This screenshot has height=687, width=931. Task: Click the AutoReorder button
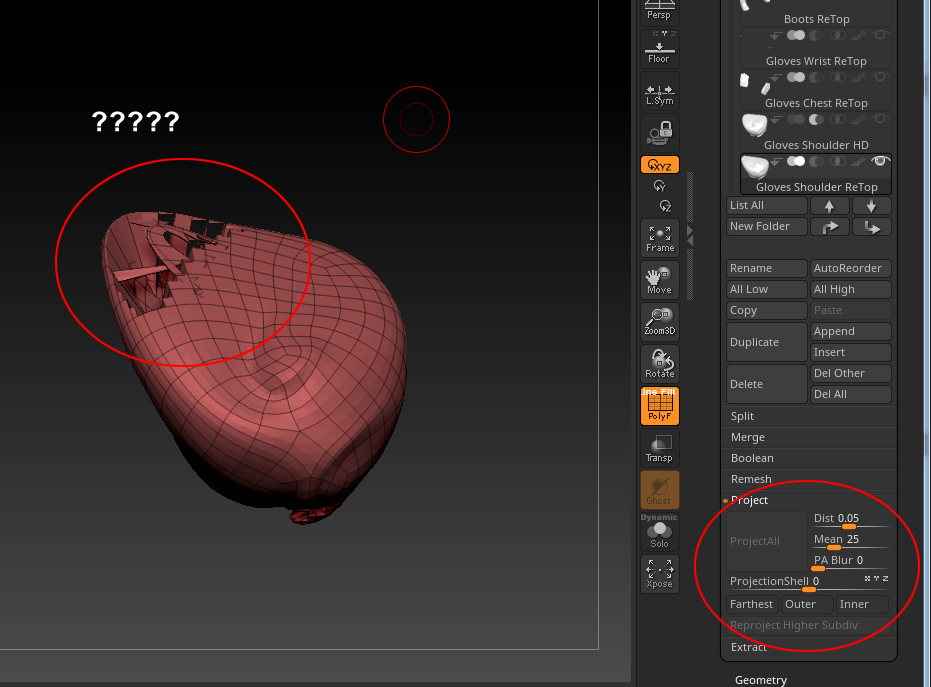click(850, 268)
